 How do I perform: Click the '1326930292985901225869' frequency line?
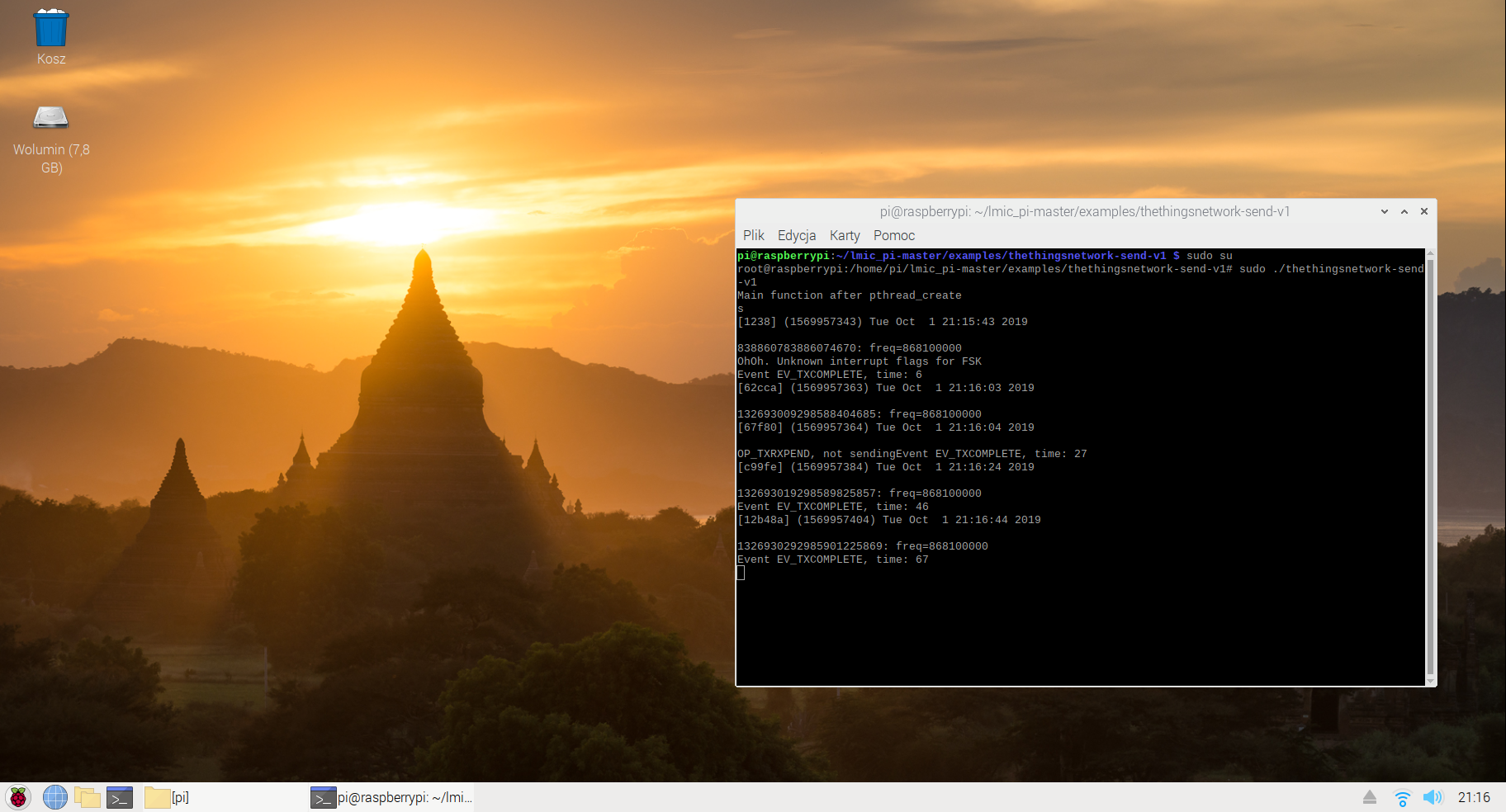point(863,546)
